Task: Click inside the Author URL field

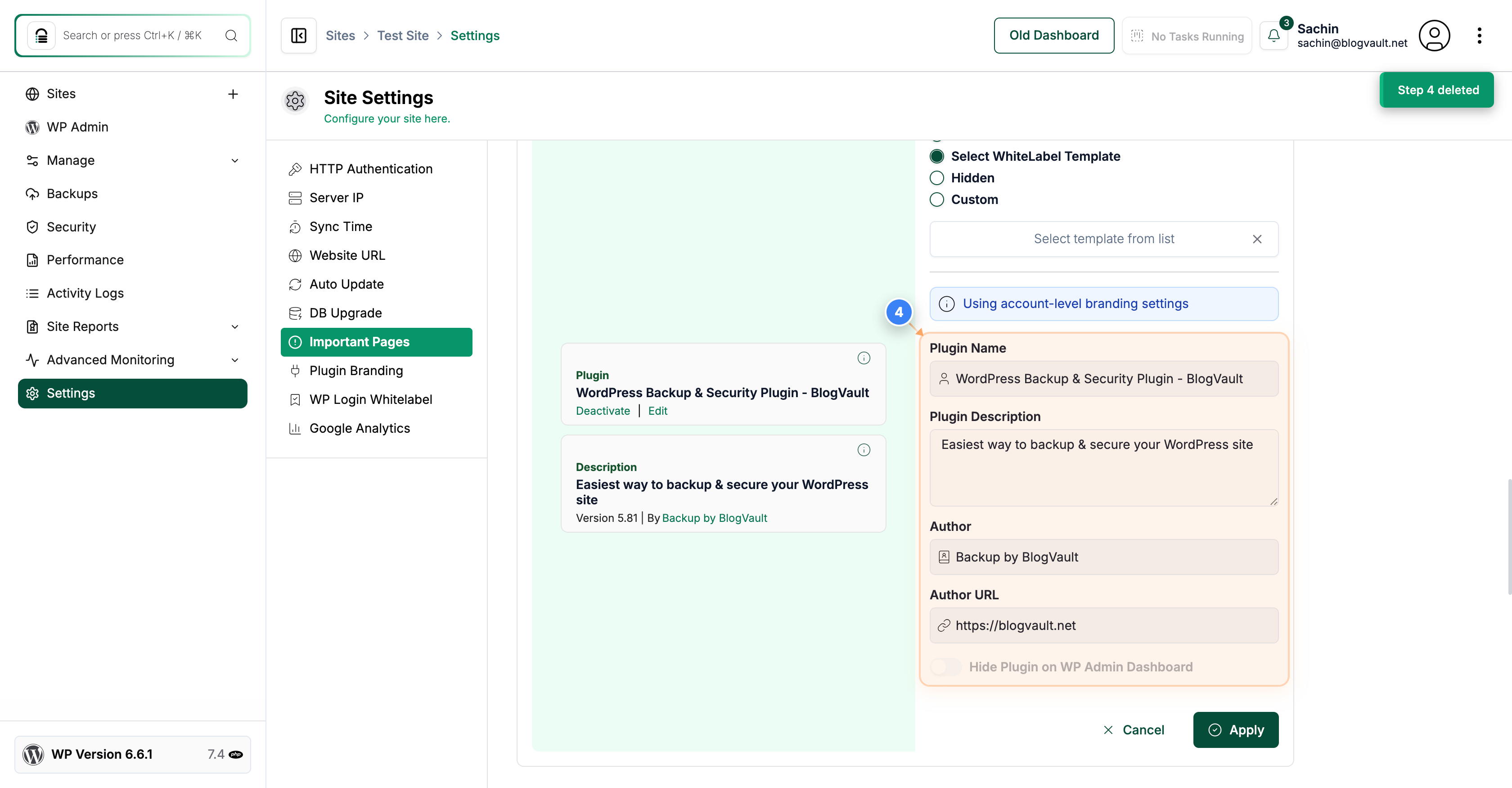Action: [1103, 625]
